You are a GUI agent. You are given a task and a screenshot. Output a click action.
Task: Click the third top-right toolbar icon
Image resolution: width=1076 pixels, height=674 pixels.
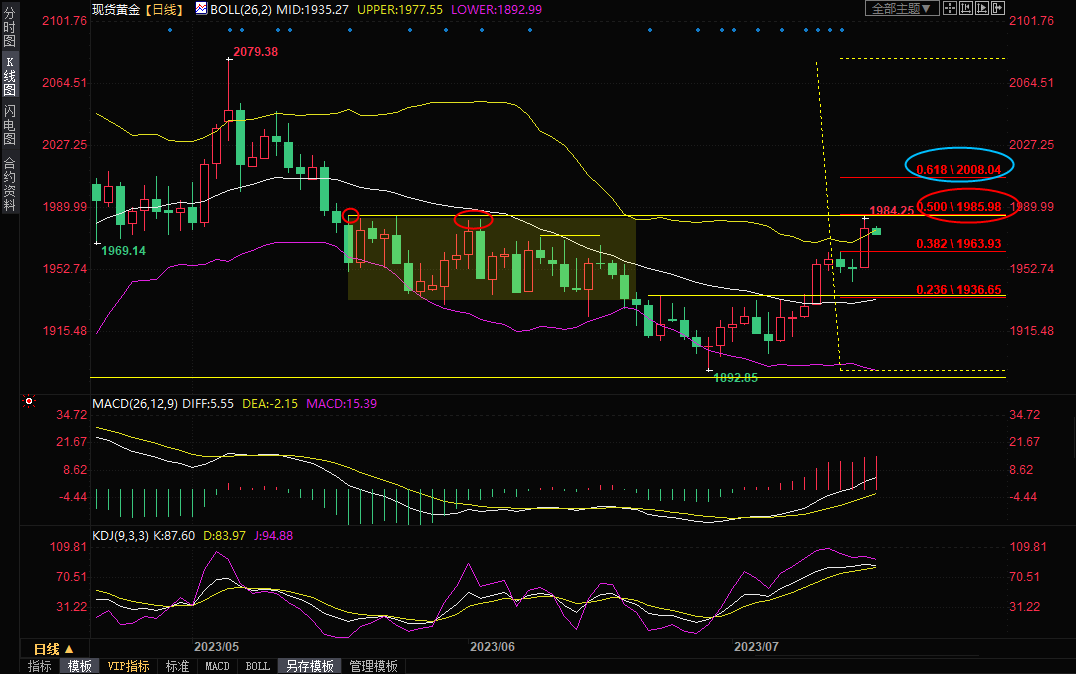click(x=983, y=9)
